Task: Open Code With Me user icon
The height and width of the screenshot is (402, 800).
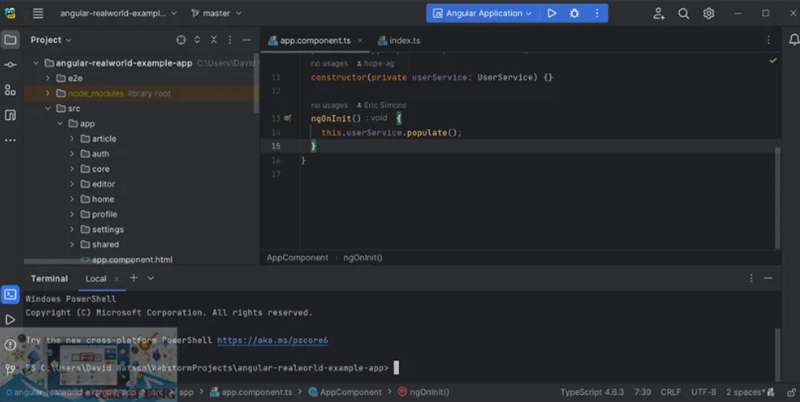Action: point(659,14)
